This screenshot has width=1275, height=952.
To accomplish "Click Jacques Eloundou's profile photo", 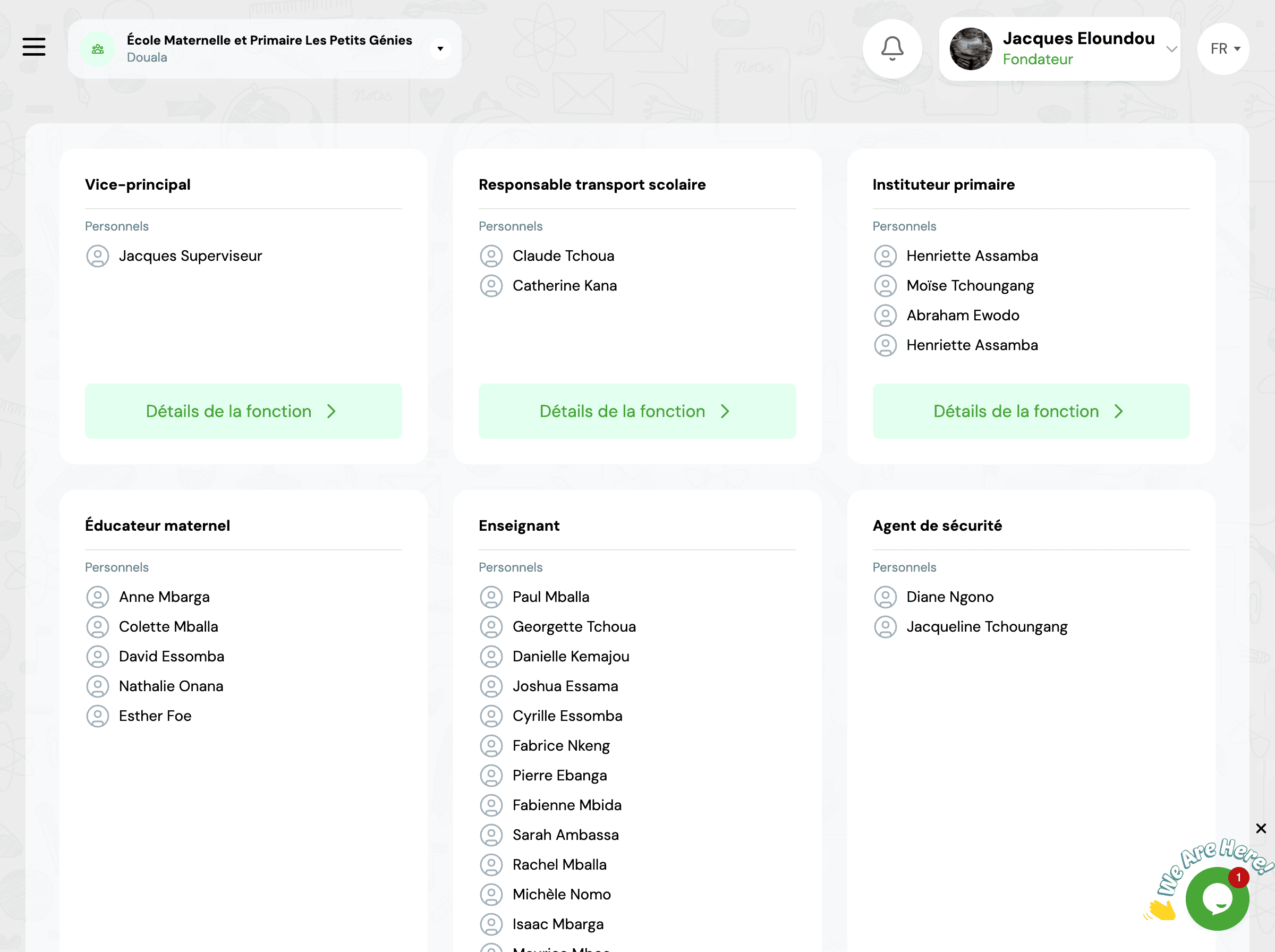I will pos(971,49).
